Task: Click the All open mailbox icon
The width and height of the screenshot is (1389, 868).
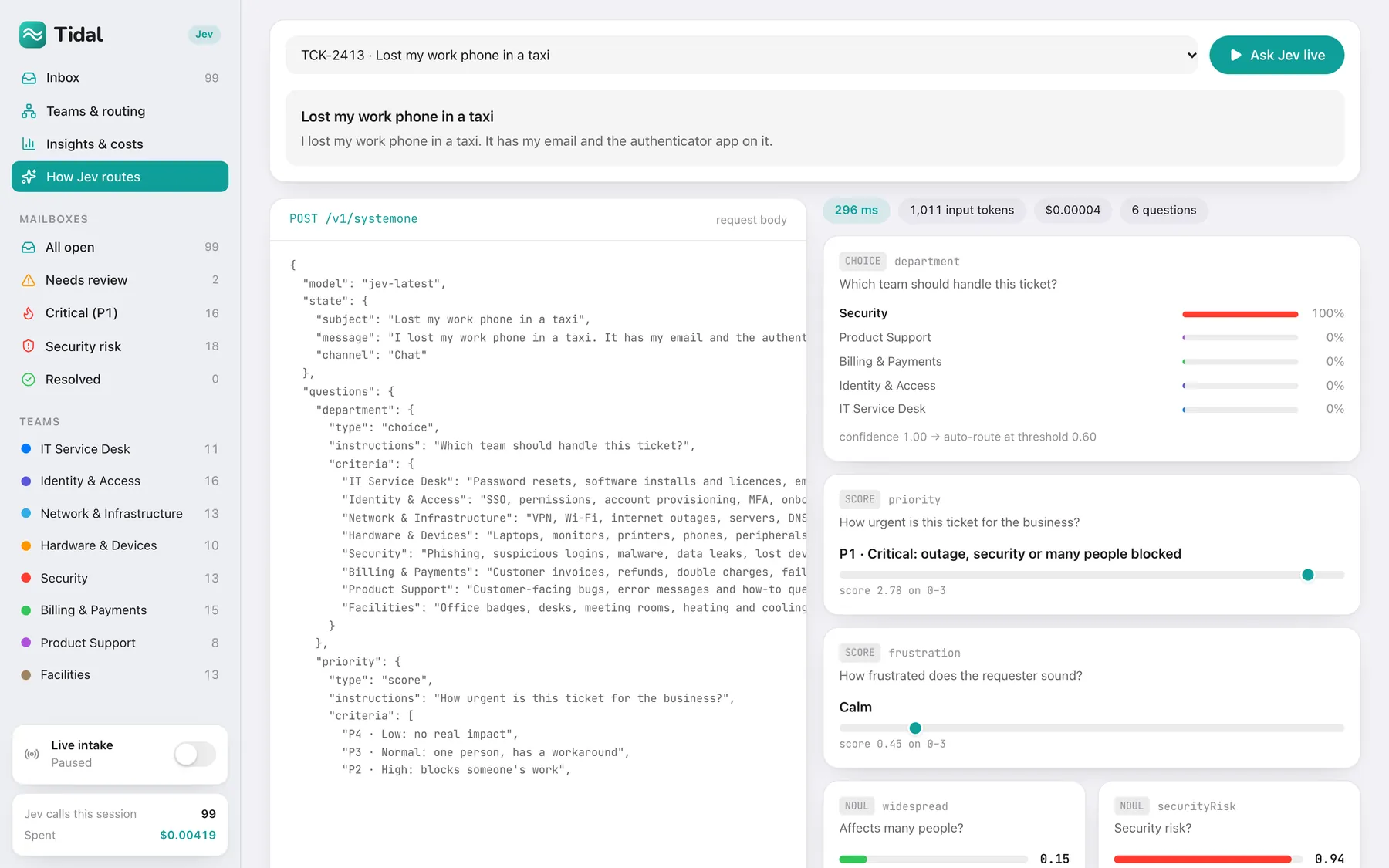Action: 29,247
